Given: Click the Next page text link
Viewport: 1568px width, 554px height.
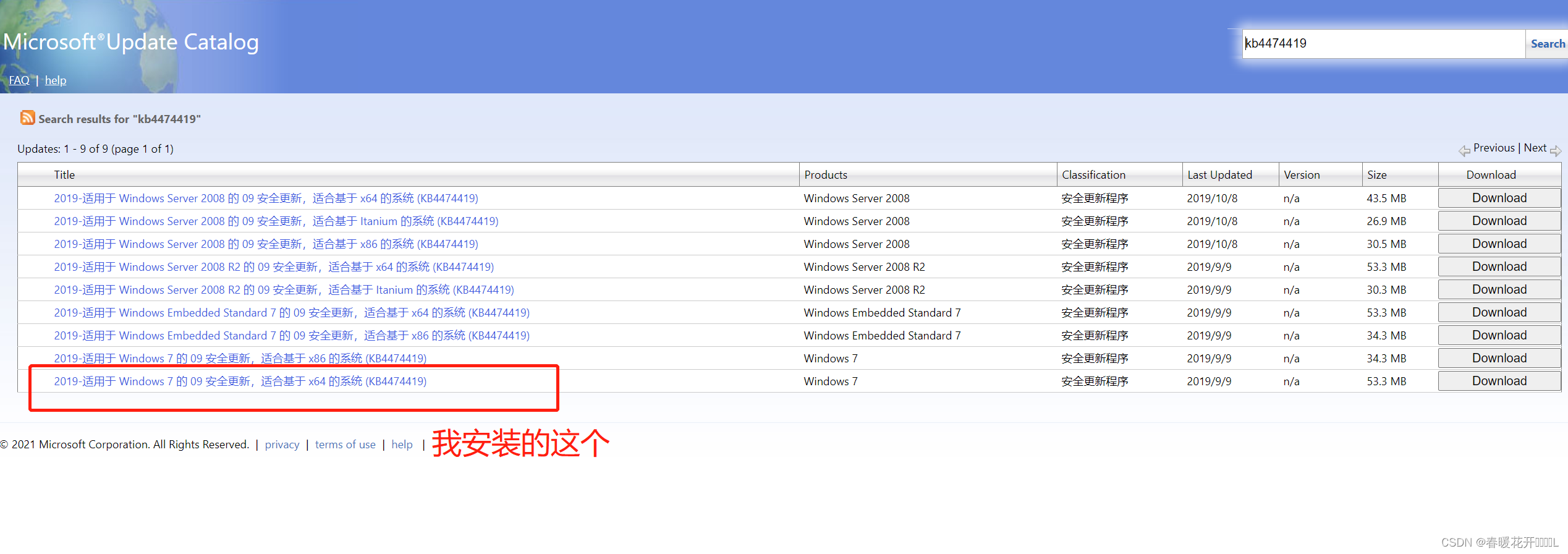Looking at the screenshot, I should click(1535, 148).
